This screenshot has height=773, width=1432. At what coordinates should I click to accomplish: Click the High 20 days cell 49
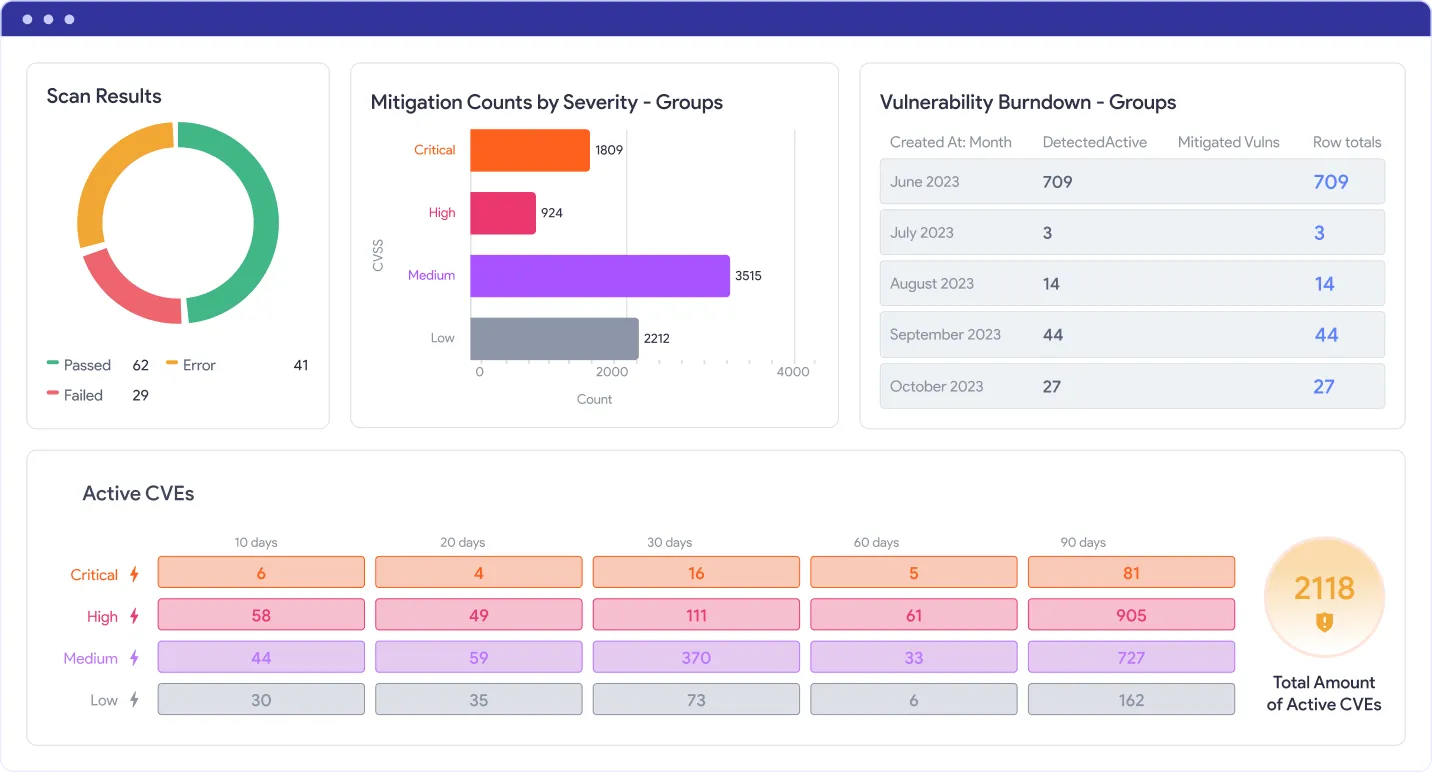[x=479, y=615]
